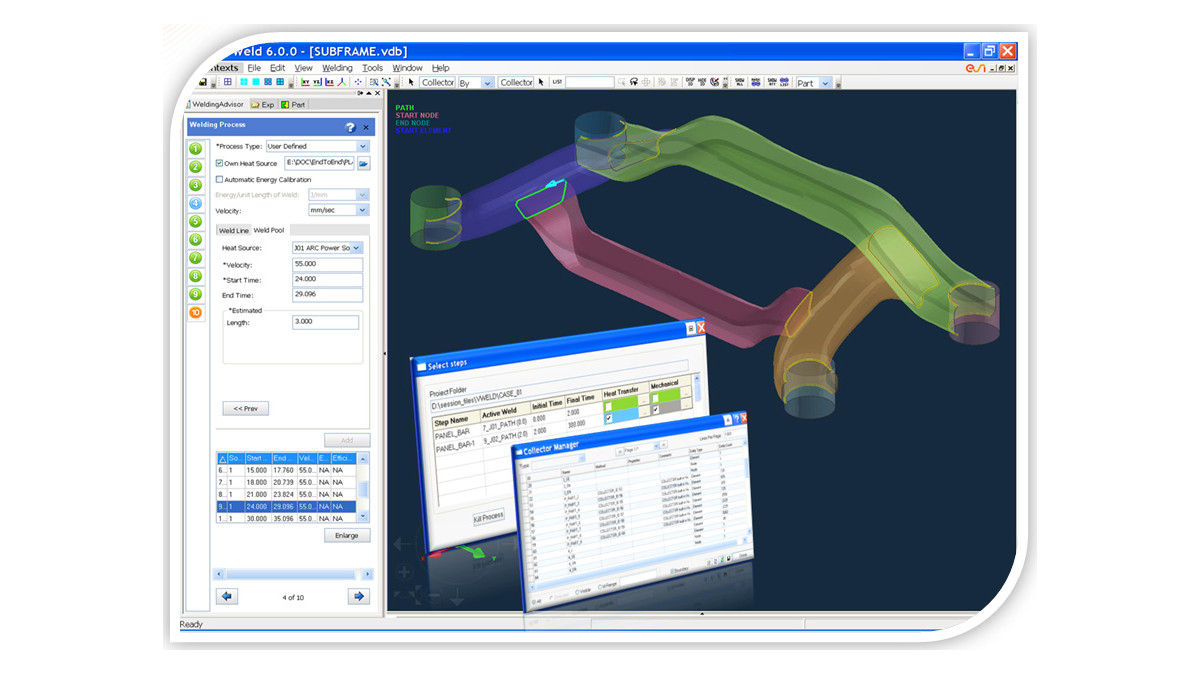1200x675 pixels.
Task: Jump to orange step 10
Action: (x=196, y=312)
